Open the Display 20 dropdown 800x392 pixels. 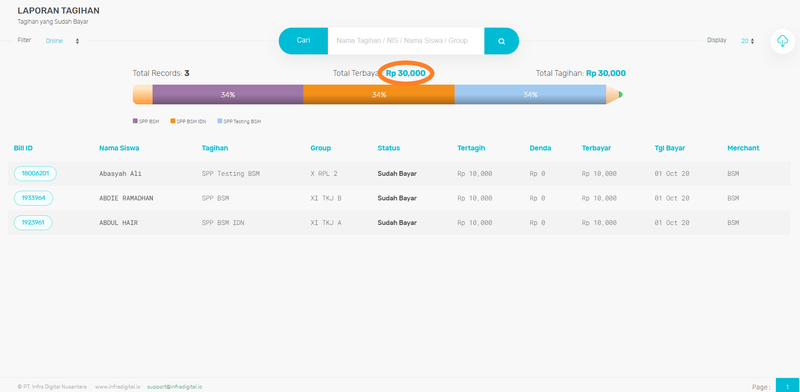tap(747, 41)
